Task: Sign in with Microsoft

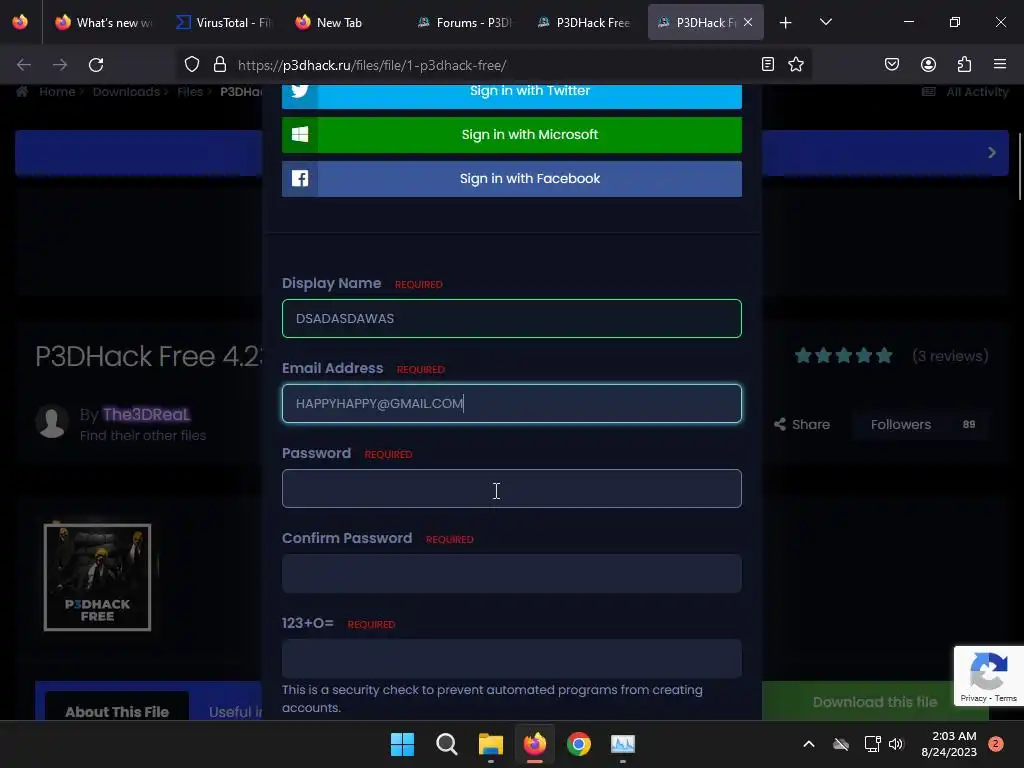Action: tap(512, 135)
